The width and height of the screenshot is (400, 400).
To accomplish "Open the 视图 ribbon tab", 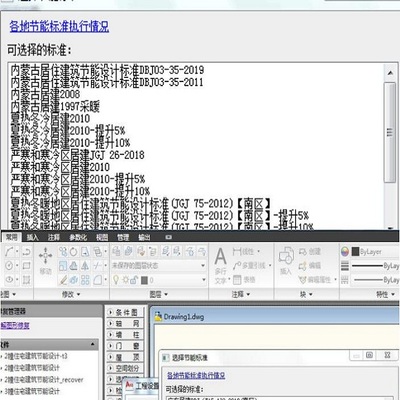I will (102, 237).
